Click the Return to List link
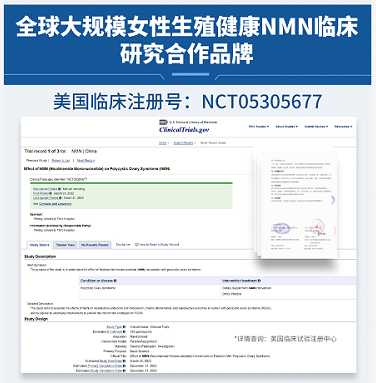376x383 pixels. tap(61, 160)
